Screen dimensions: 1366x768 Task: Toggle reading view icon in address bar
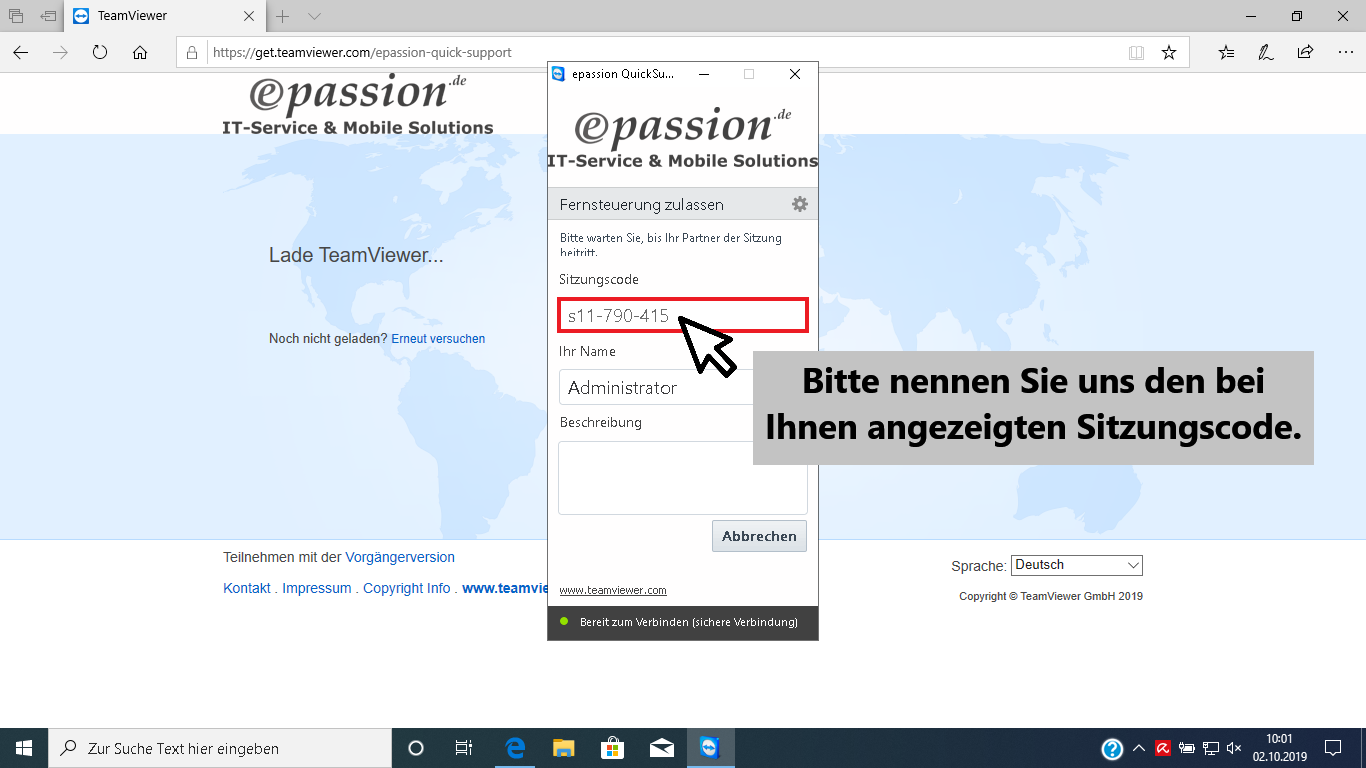[1136, 52]
